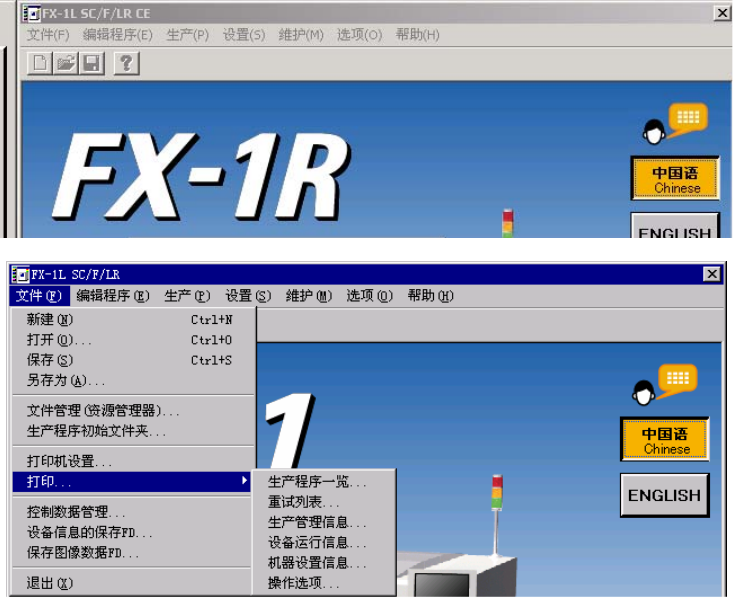733x598 pixels.
Task: Open 编辑程序(E) menu in lower window
Action: (113, 295)
